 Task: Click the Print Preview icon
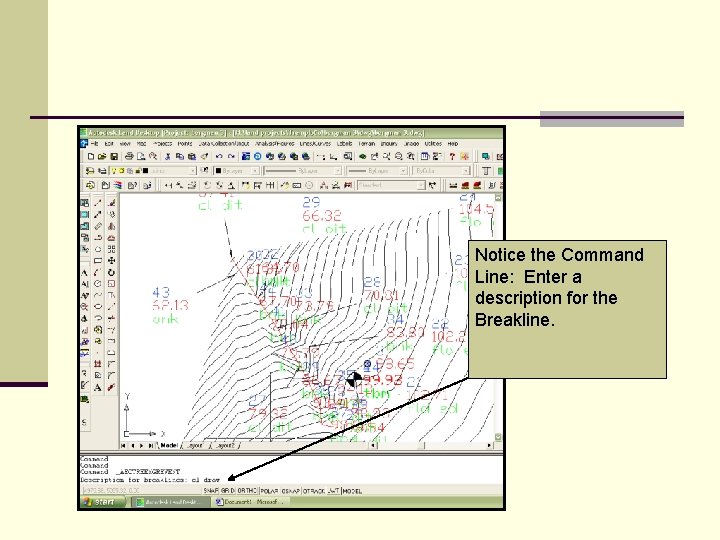pyautogui.click(x=141, y=156)
